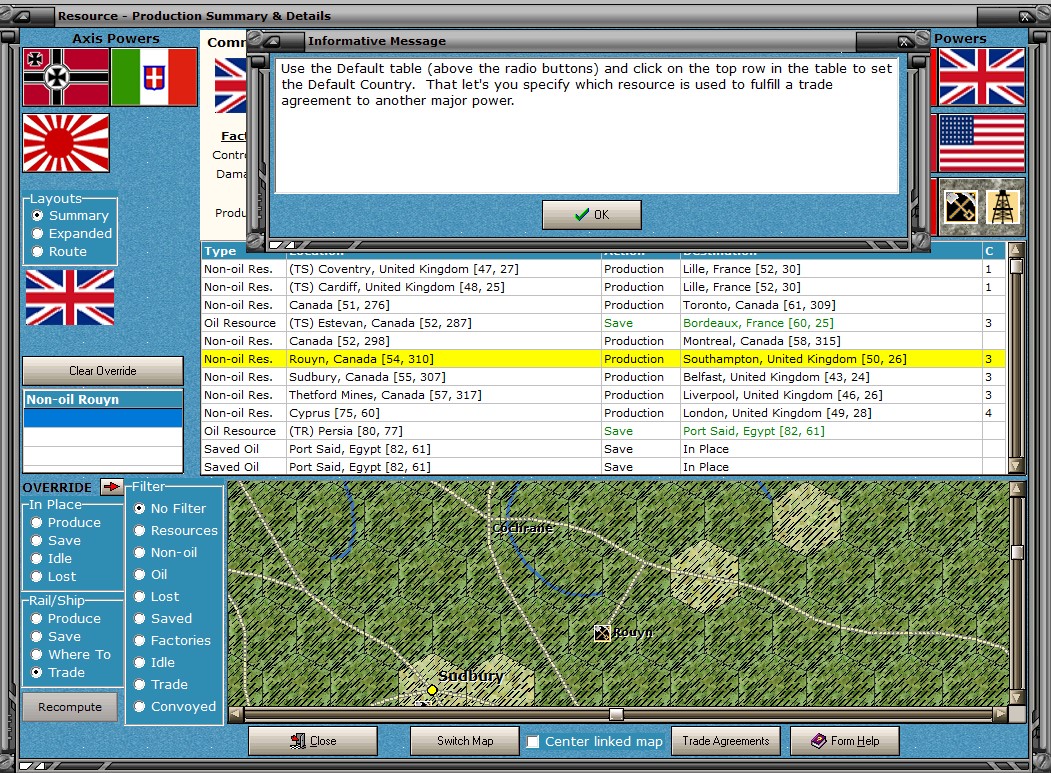Click the resource table scroll up arrow
Image resolution: width=1051 pixels, height=773 pixels.
[x=1016, y=251]
